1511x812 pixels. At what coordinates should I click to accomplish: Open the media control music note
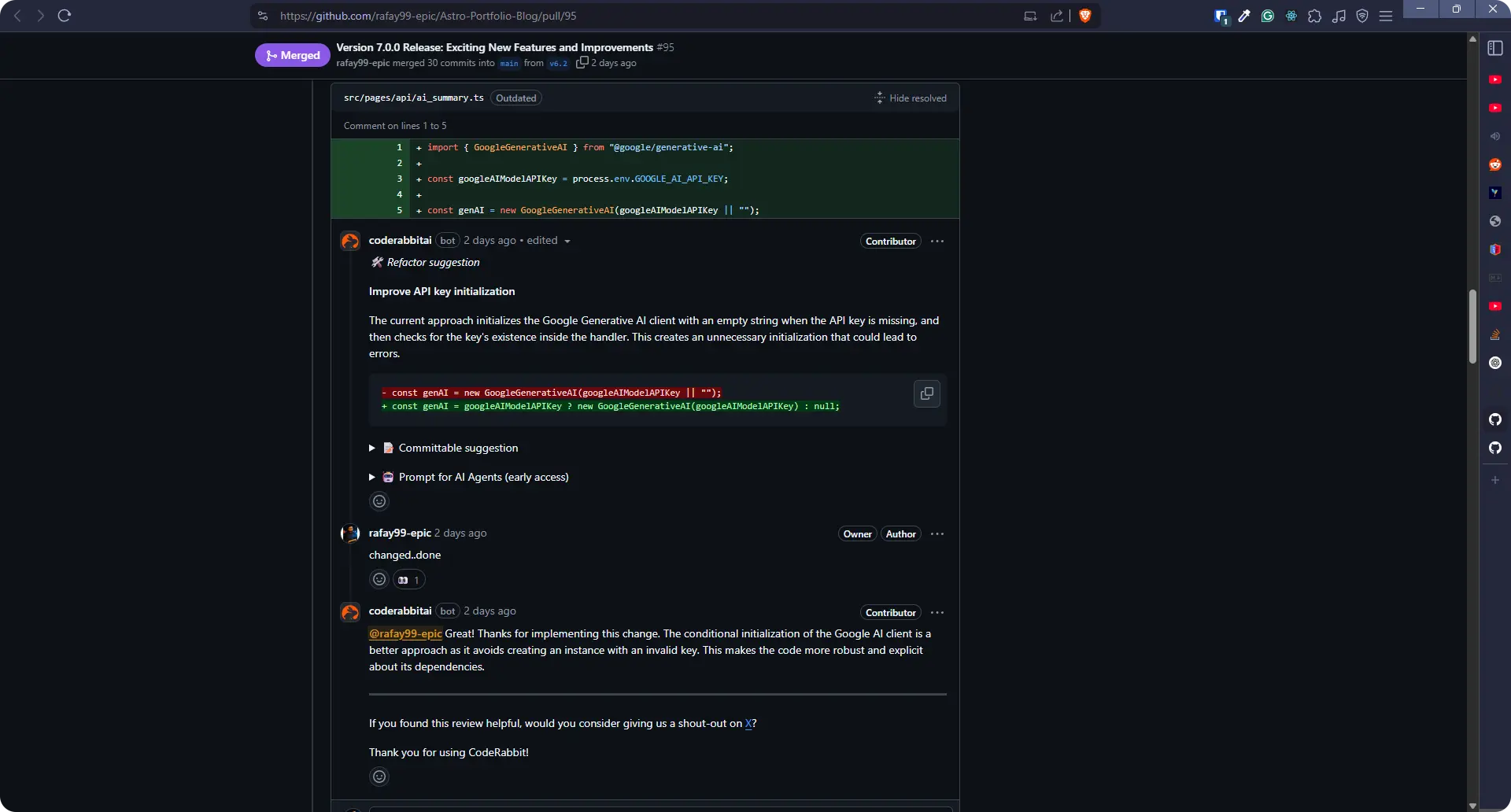pyautogui.click(x=1339, y=16)
